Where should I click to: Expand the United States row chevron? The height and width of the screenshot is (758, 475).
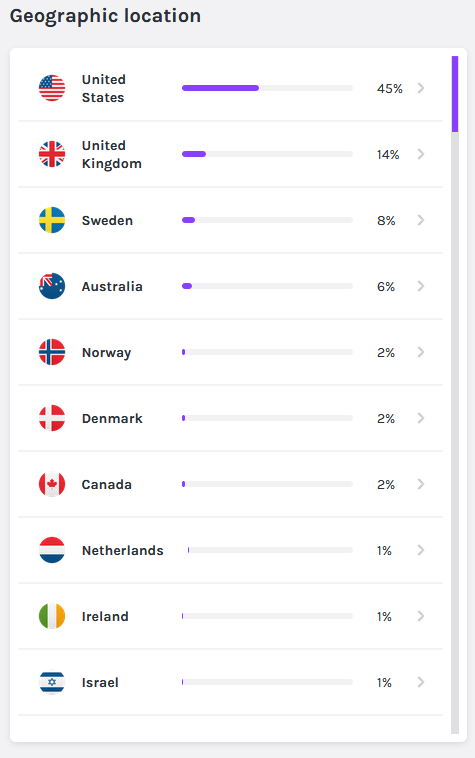421,88
